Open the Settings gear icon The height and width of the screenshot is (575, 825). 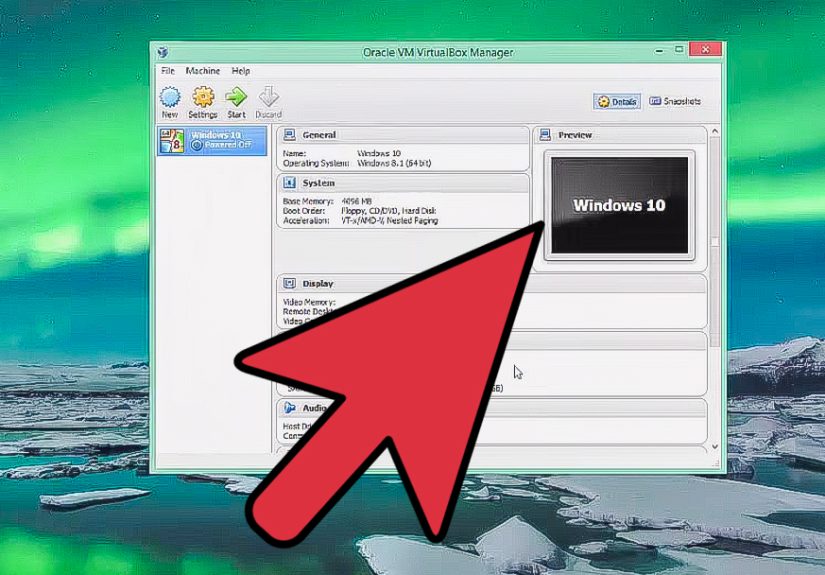[203, 97]
